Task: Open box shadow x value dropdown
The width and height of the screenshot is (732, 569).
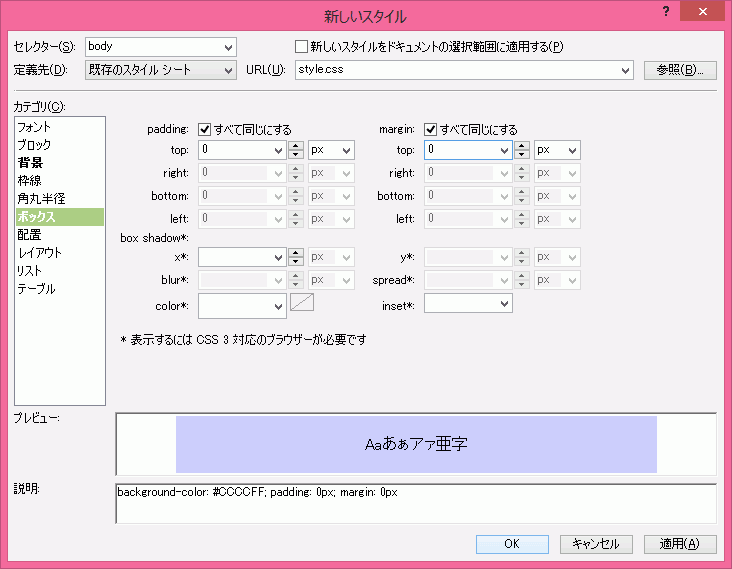Action: (x=278, y=257)
